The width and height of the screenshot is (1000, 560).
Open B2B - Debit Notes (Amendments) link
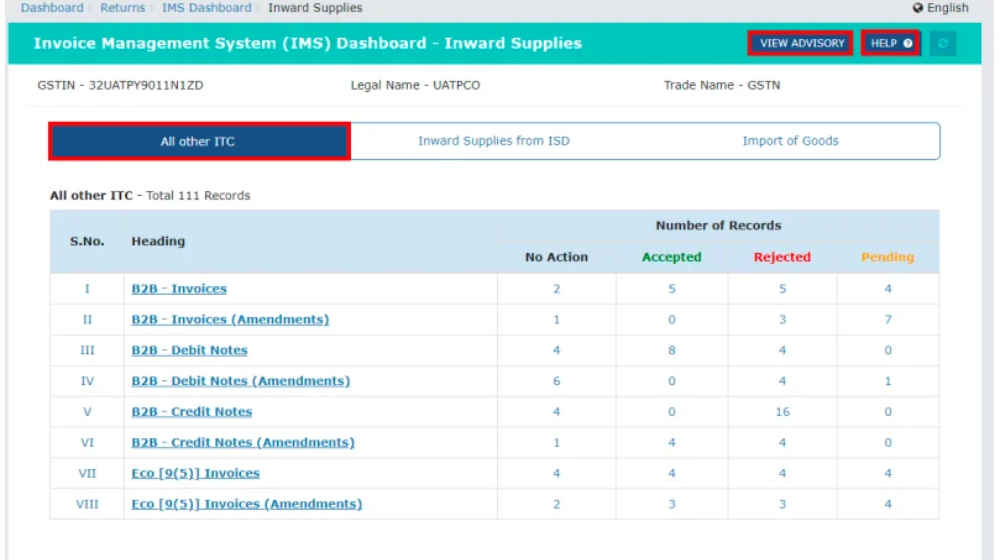pos(240,381)
